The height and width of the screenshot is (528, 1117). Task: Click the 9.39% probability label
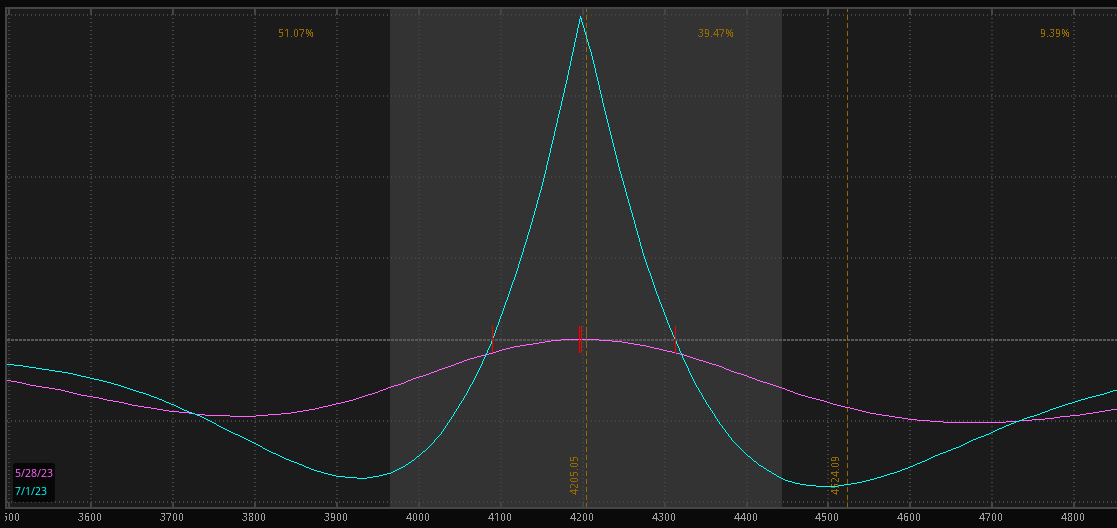pos(1054,33)
